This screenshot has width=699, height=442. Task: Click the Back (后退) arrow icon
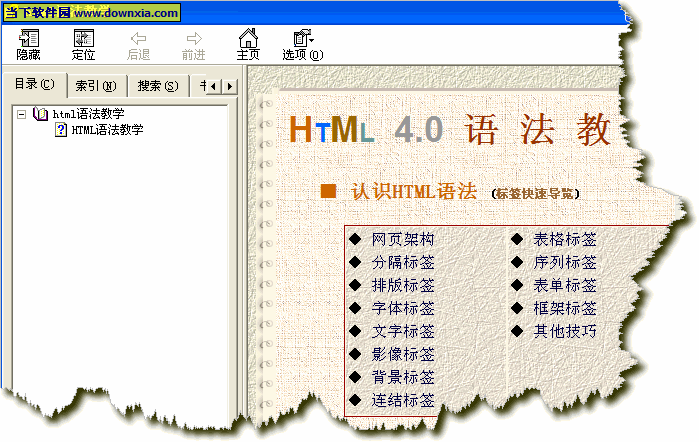tap(138, 38)
